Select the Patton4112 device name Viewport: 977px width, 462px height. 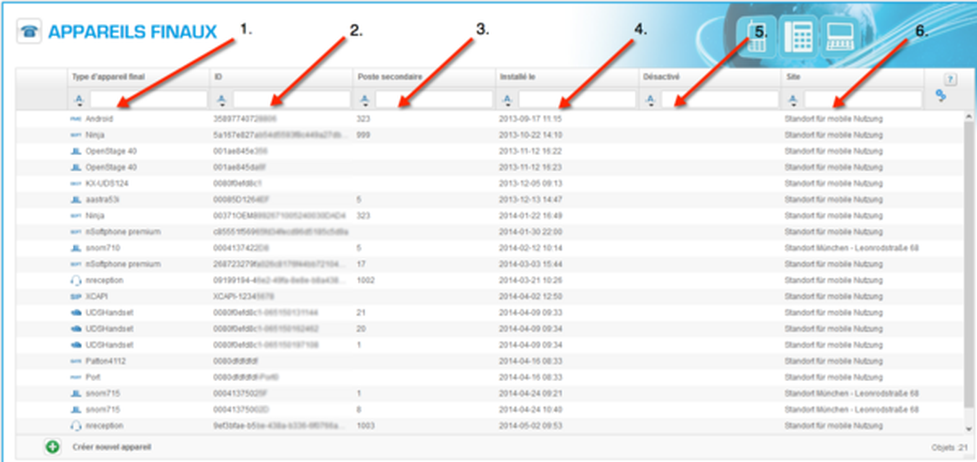pos(105,362)
